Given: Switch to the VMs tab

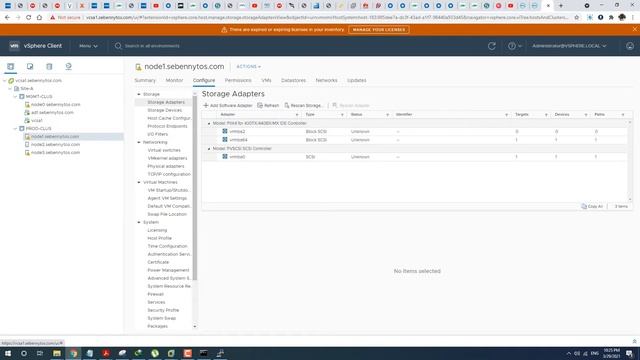Looking at the screenshot, I should [x=266, y=80].
